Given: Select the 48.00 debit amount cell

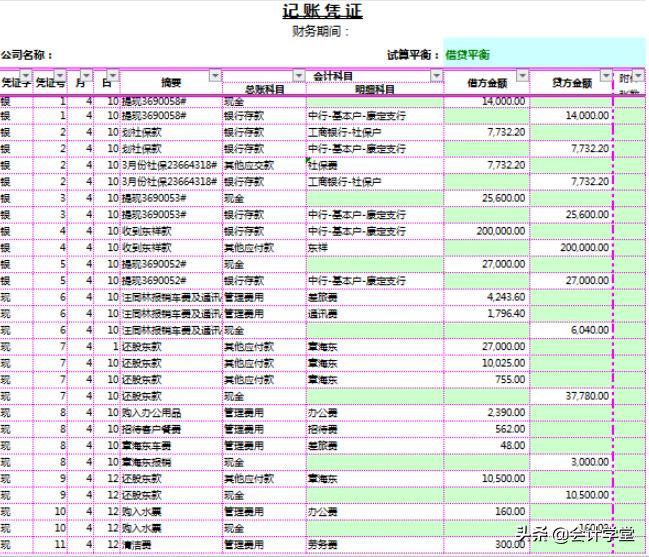Looking at the screenshot, I should [x=487, y=446].
